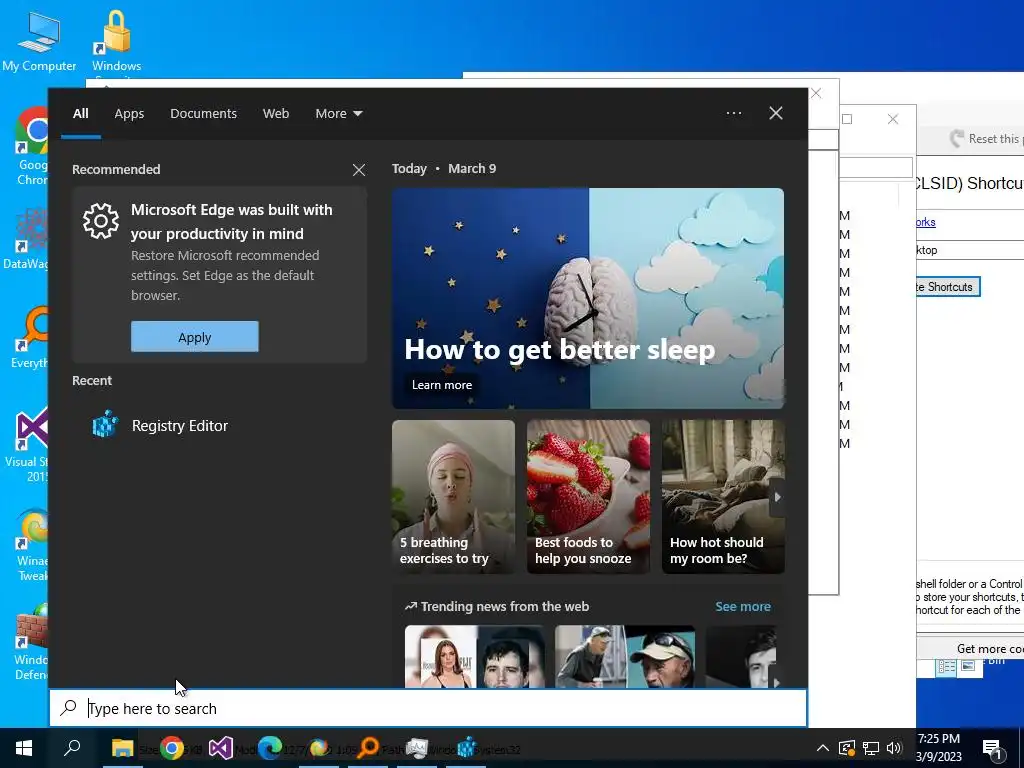The width and height of the screenshot is (1024, 768).
Task: Close the search panel with X
Action: (x=776, y=113)
